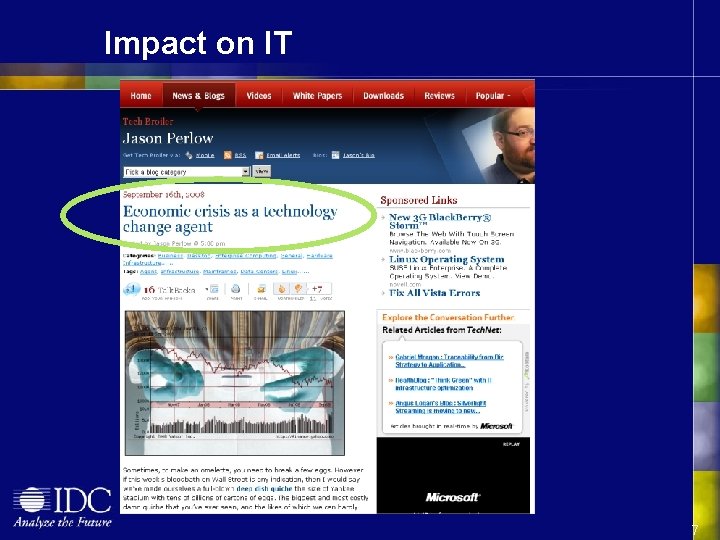The width and height of the screenshot is (720, 540).
Task: Switch to the Downloads tab
Action: pyautogui.click(x=383, y=96)
